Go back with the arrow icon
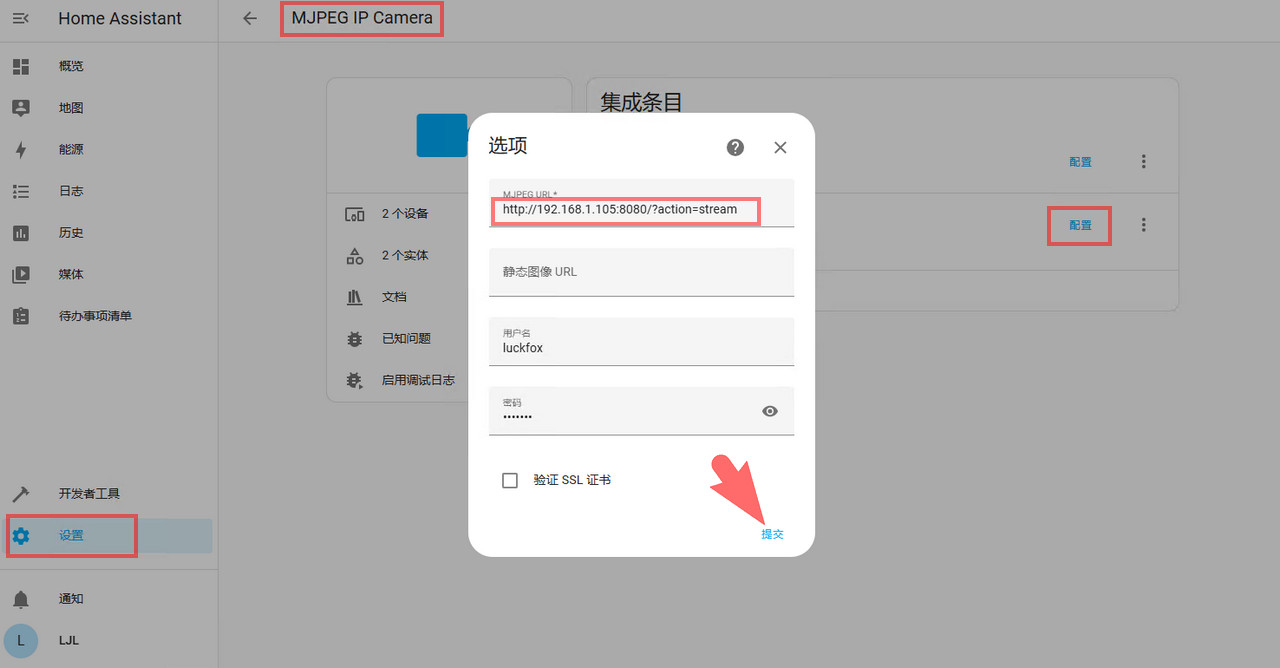Viewport: 1280px width, 668px height. [x=250, y=18]
